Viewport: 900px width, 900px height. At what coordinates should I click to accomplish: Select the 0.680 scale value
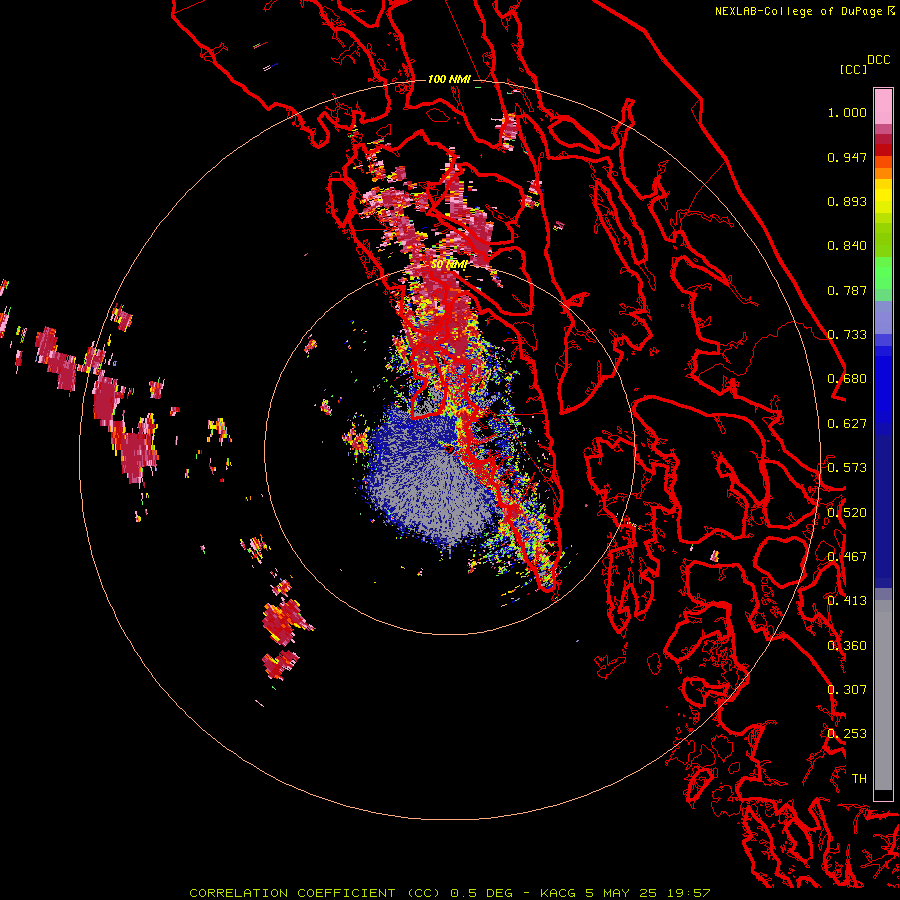pos(847,379)
